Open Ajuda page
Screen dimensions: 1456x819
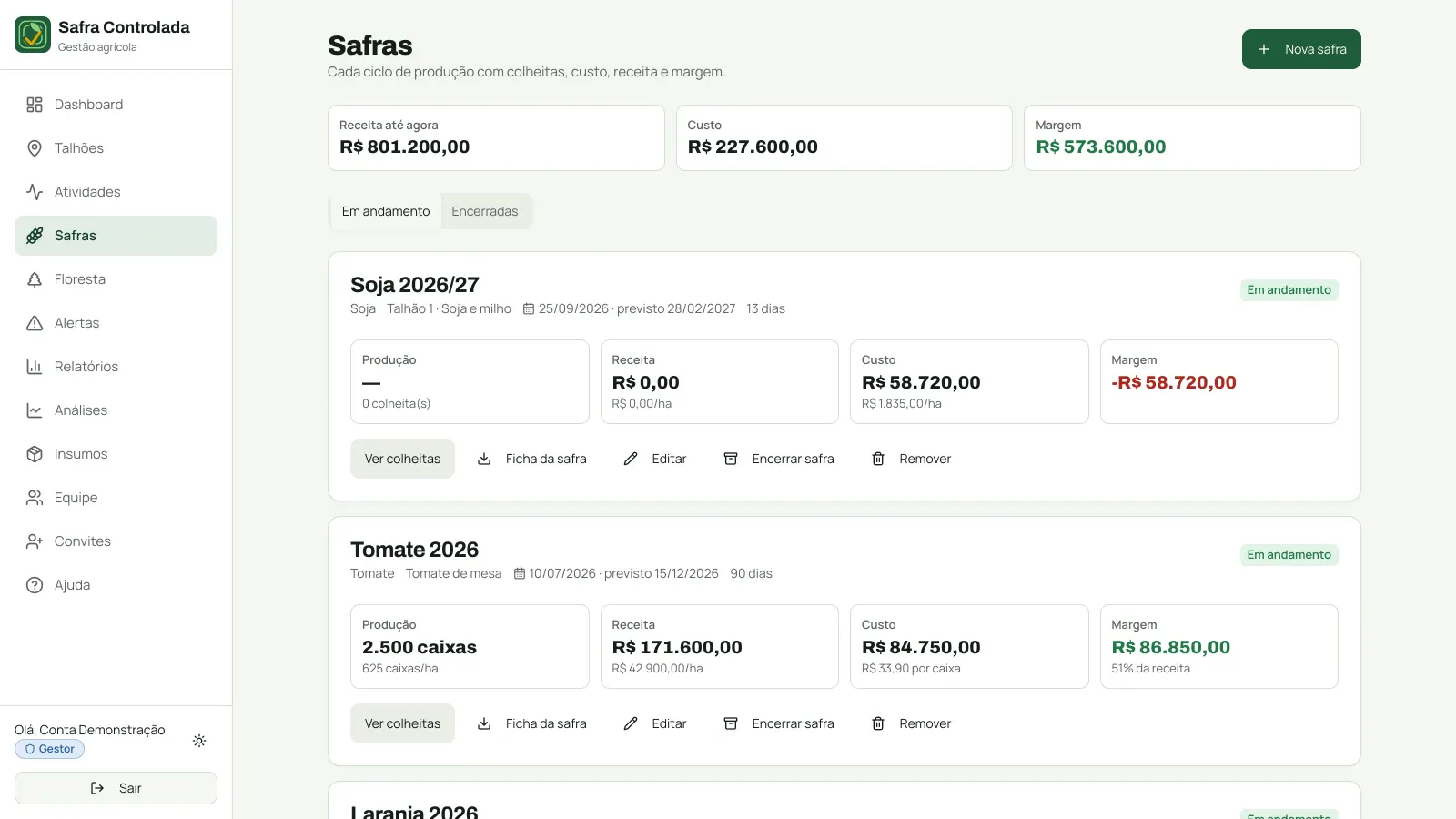click(x=116, y=585)
